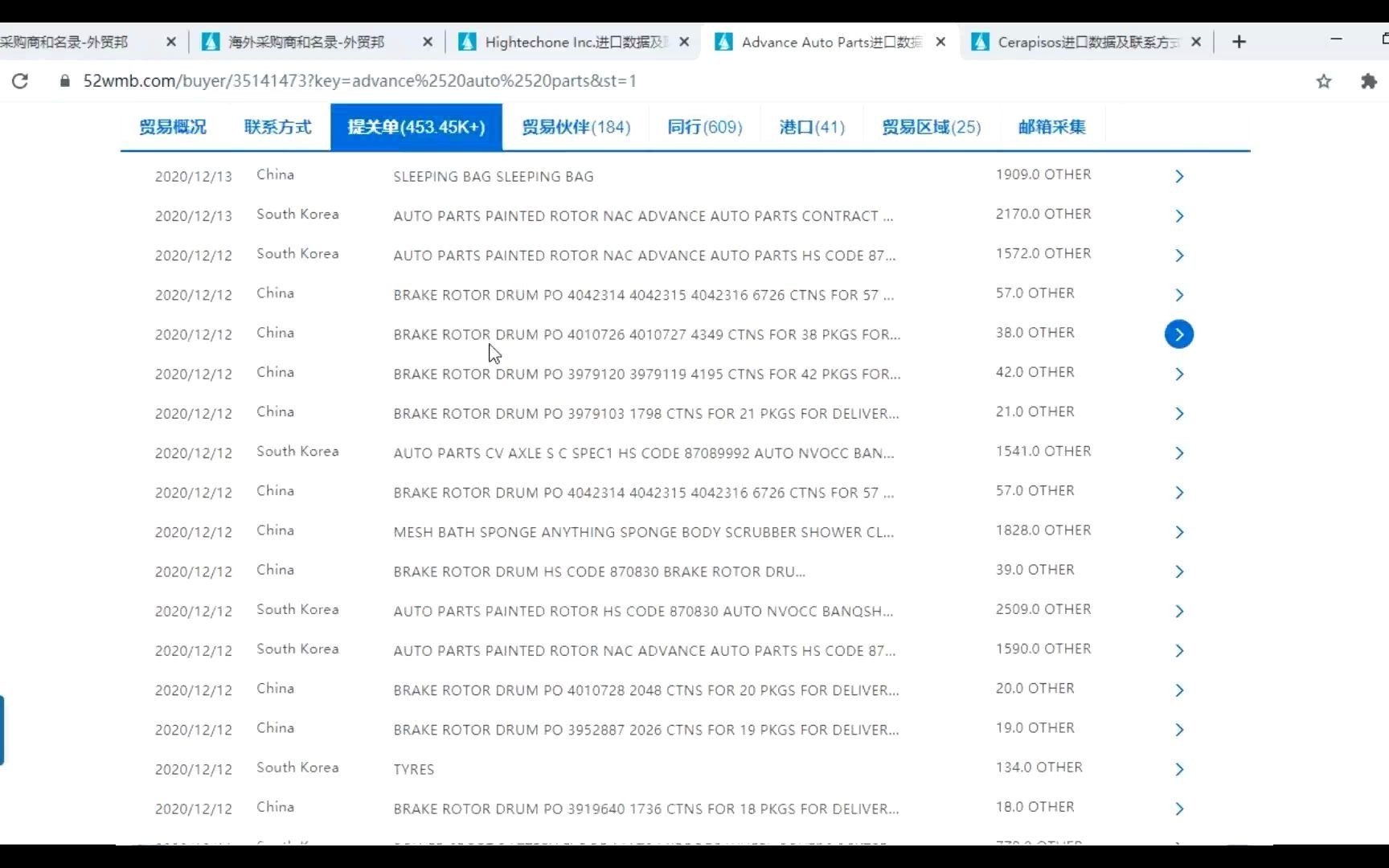Click the SLEEPING BAG SLEEPING BAG description

click(494, 176)
